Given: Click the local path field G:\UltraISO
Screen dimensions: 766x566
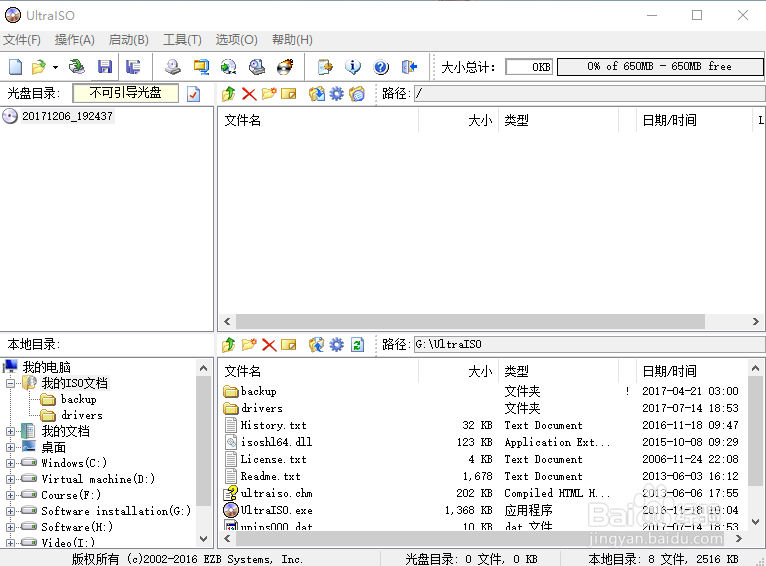Looking at the screenshot, I should [589, 345].
